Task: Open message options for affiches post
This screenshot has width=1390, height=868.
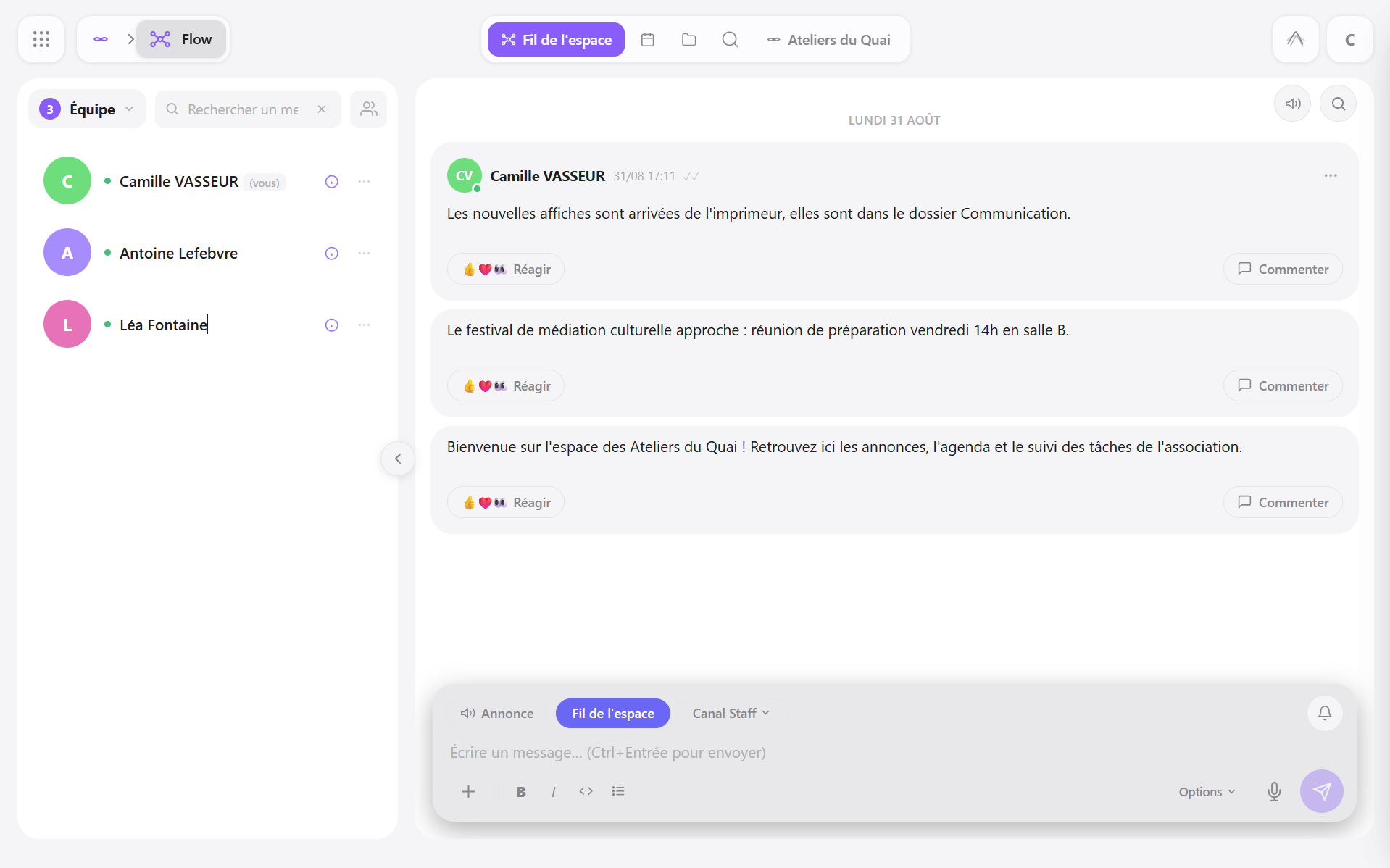Action: (x=1331, y=176)
